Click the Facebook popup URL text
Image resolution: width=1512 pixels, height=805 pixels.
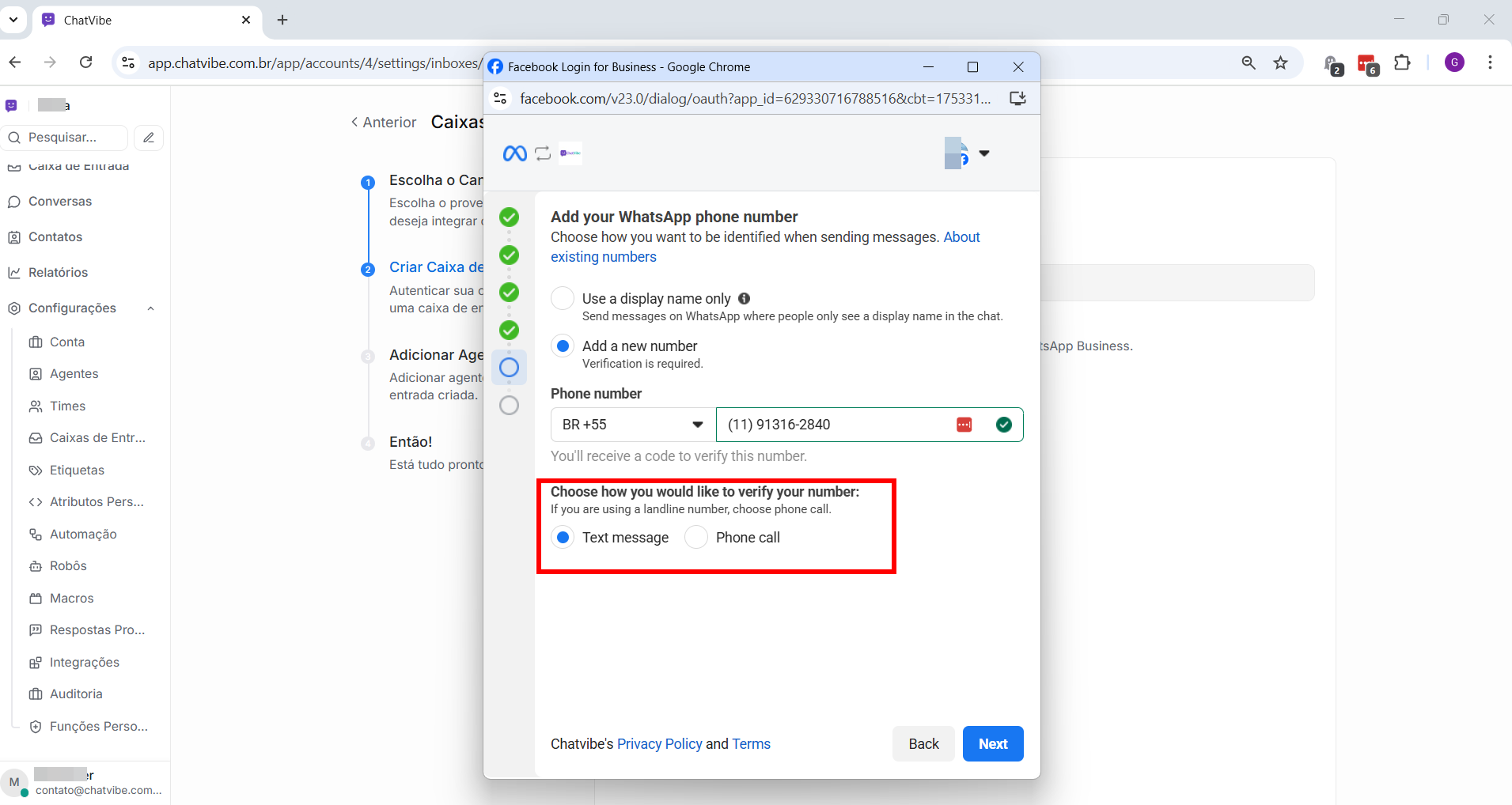[x=756, y=98]
